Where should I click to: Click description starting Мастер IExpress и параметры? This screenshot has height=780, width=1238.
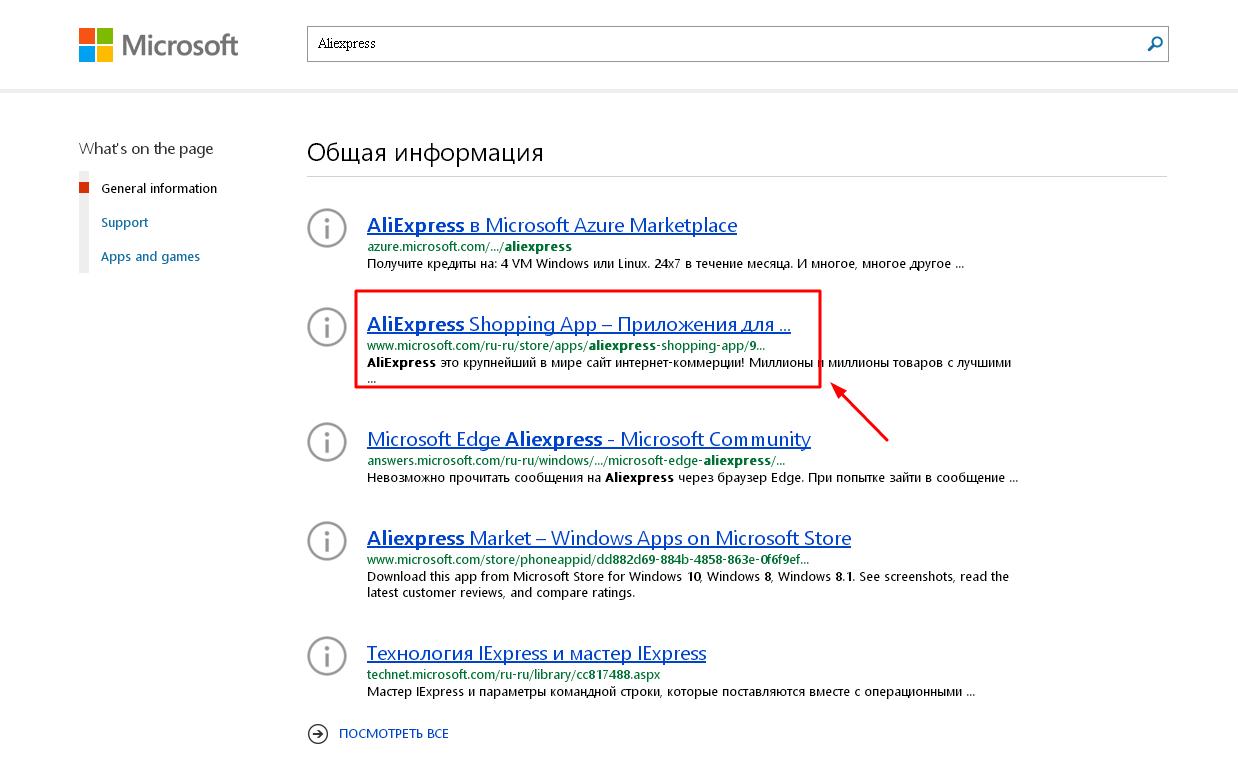[670, 691]
